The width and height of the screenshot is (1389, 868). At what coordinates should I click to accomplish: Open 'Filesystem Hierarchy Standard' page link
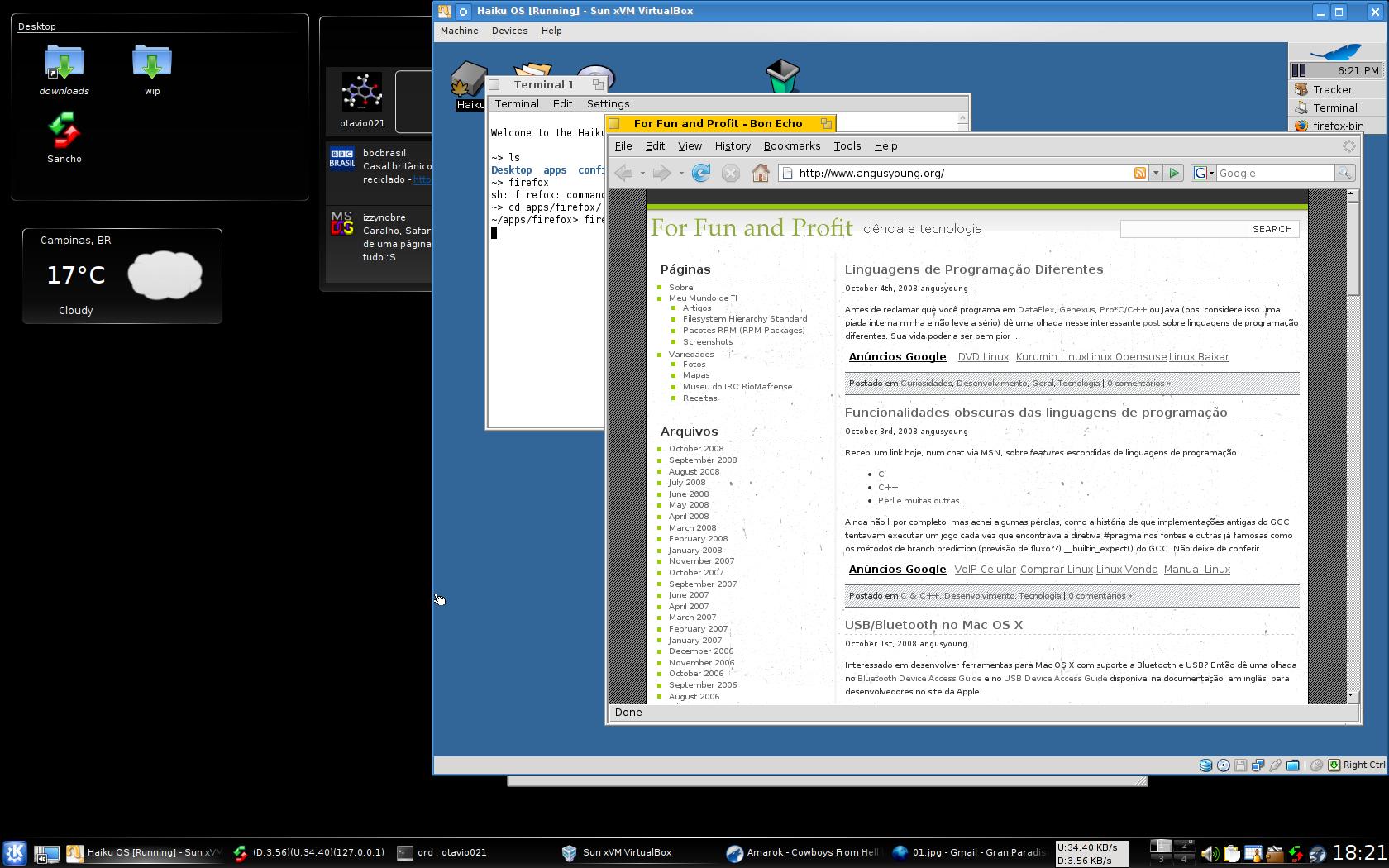coord(745,319)
